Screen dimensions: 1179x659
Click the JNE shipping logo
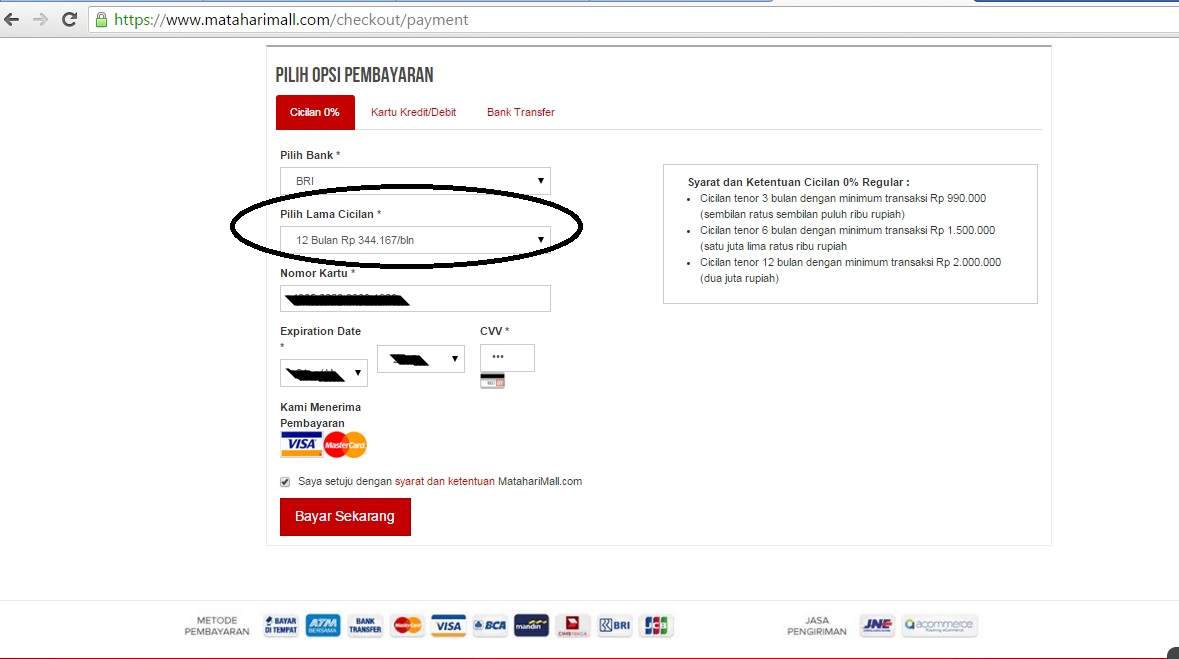point(877,625)
